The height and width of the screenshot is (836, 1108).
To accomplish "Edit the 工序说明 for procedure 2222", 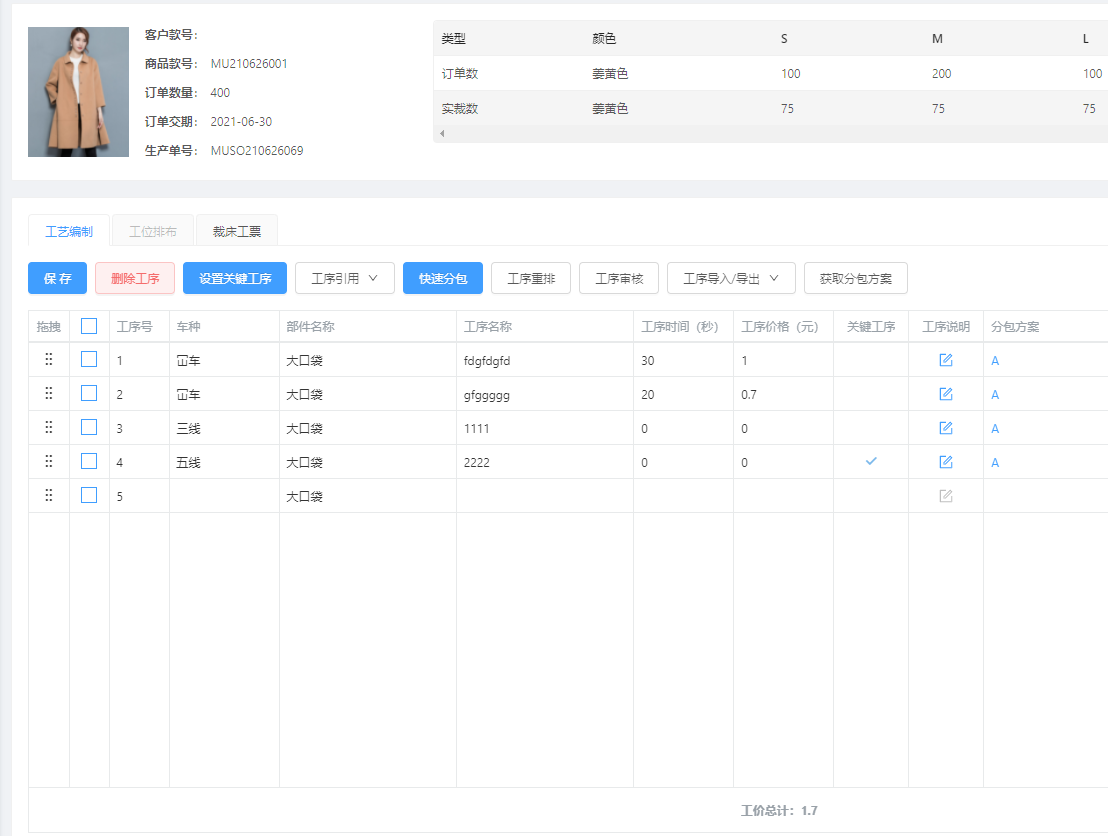I will 944,461.
